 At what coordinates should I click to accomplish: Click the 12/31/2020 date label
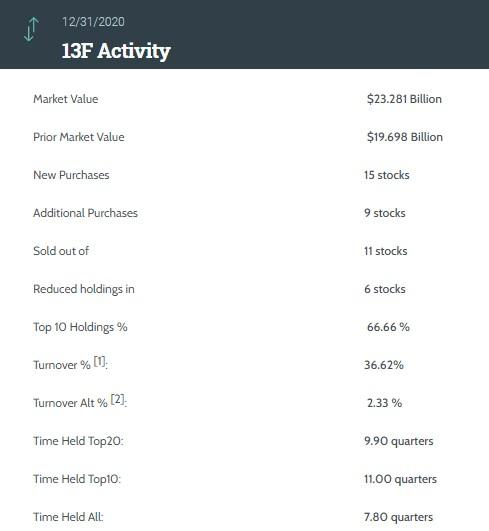click(x=93, y=22)
